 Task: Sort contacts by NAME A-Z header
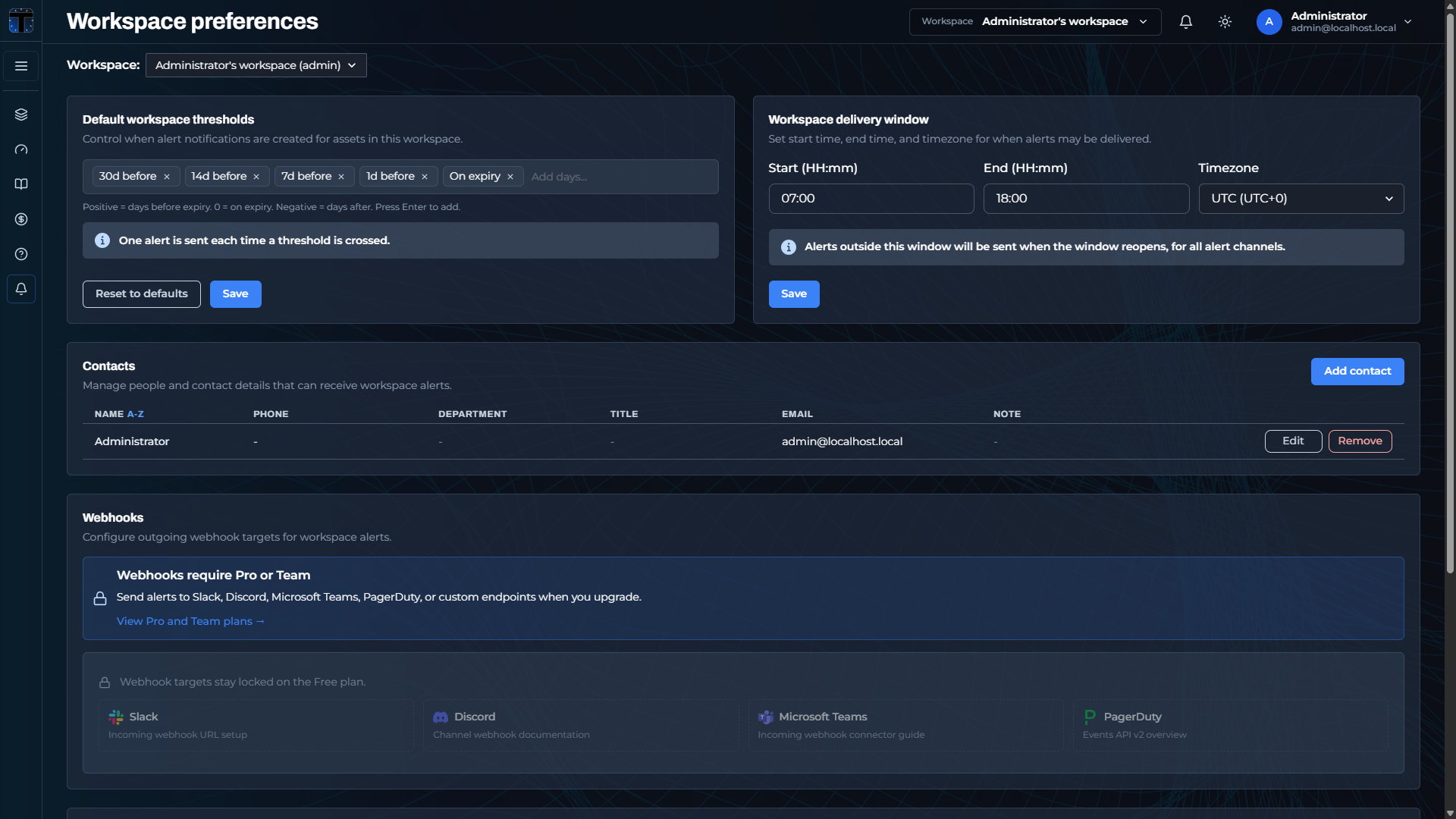[x=119, y=414]
